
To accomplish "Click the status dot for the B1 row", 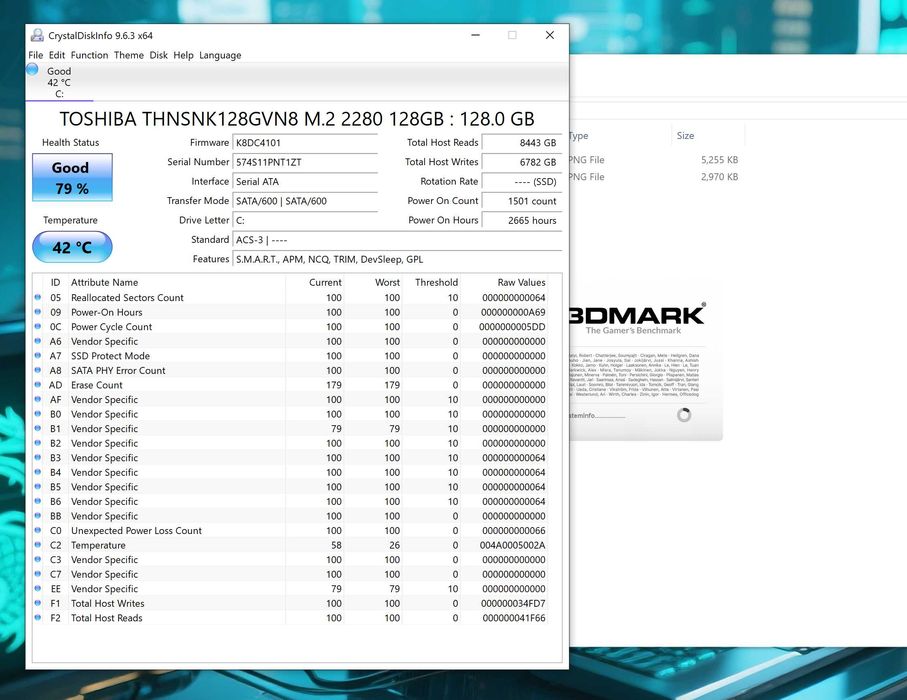I will 38,429.
